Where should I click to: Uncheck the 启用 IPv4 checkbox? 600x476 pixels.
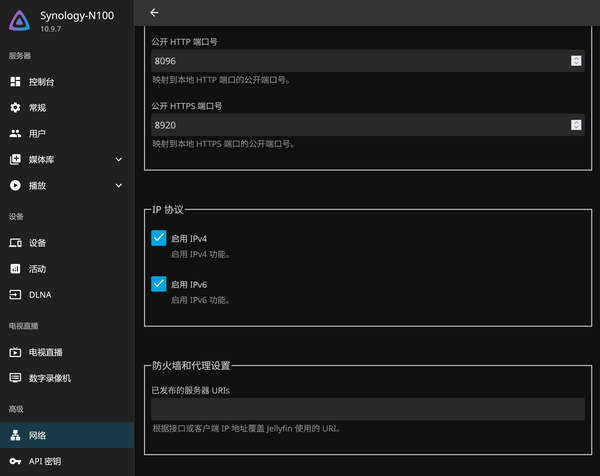159,238
